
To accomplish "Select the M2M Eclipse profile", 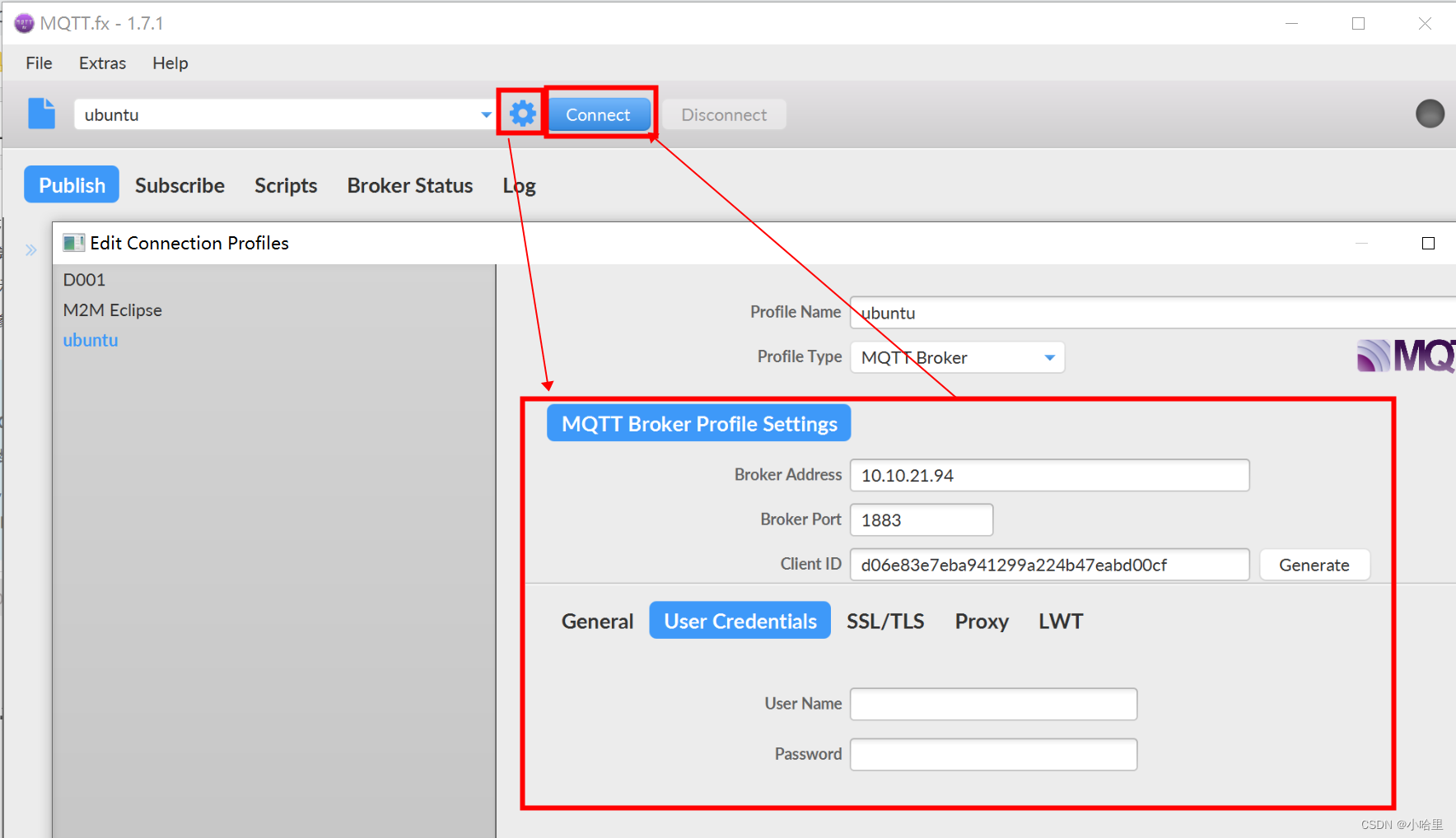I will [x=274, y=310].
